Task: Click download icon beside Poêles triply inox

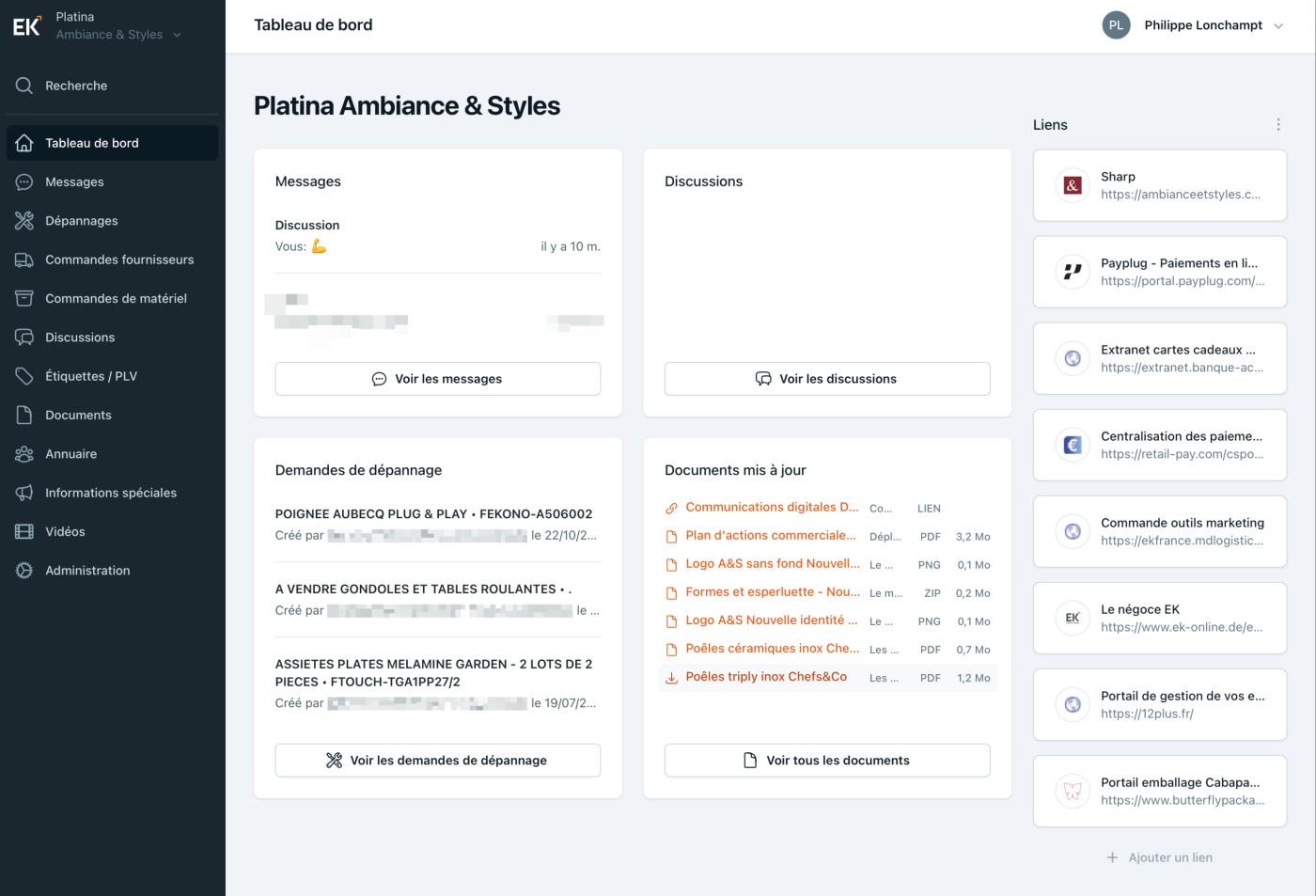Action: pos(672,678)
